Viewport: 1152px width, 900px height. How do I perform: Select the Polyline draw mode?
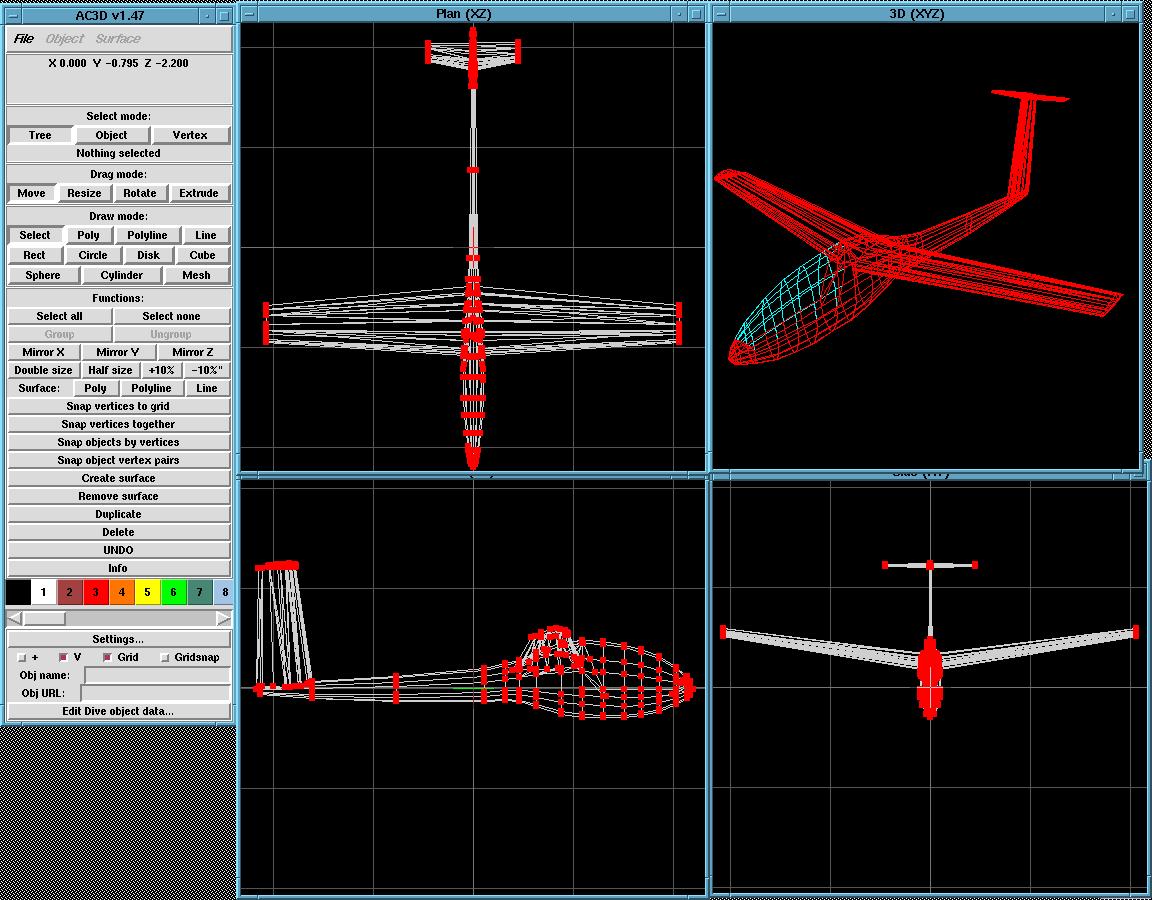[147, 235]
